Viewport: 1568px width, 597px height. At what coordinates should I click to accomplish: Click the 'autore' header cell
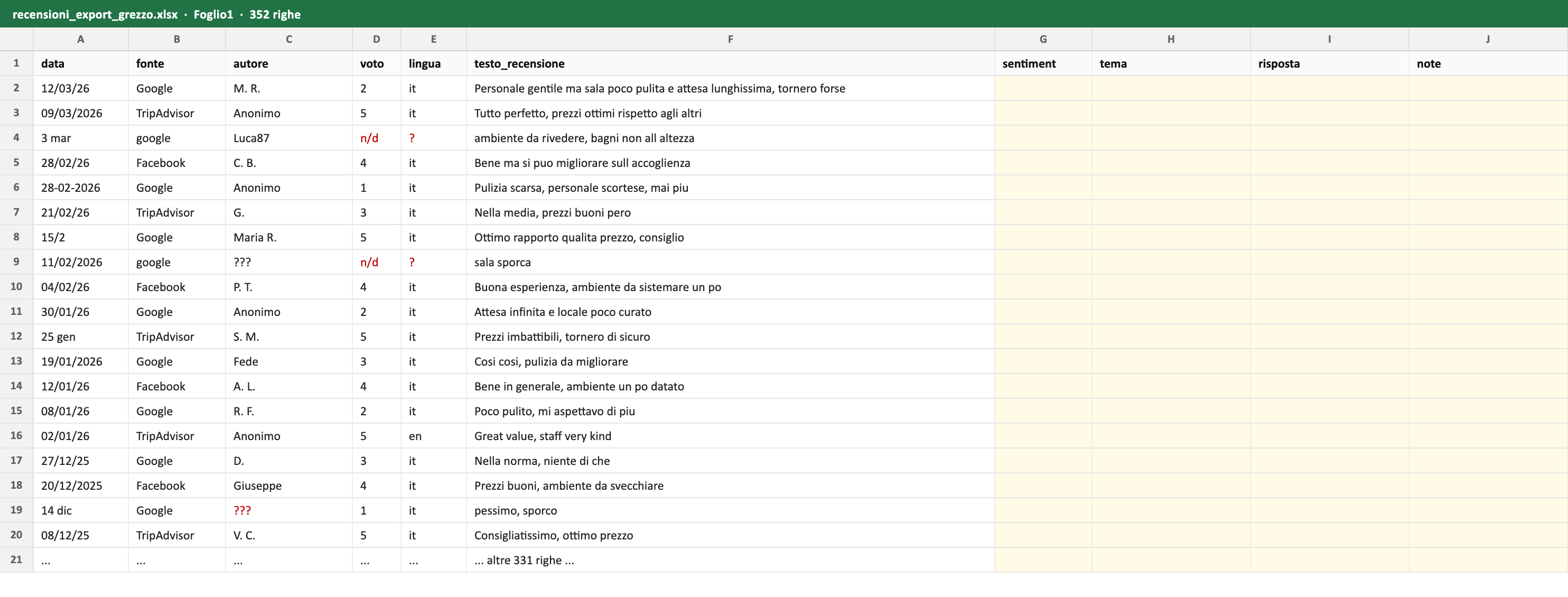point(288,63)
